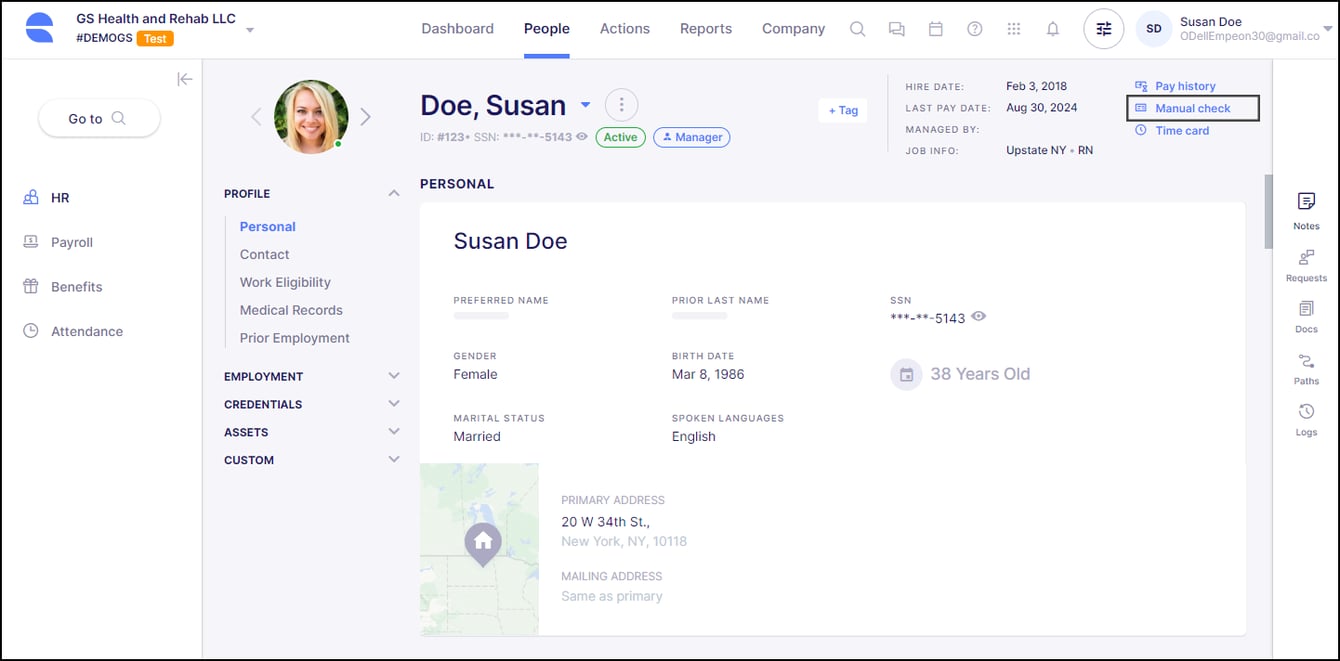Open the Notes panel icon
Viewport: 1340px width, 661px height.
tap(1306, 202)
